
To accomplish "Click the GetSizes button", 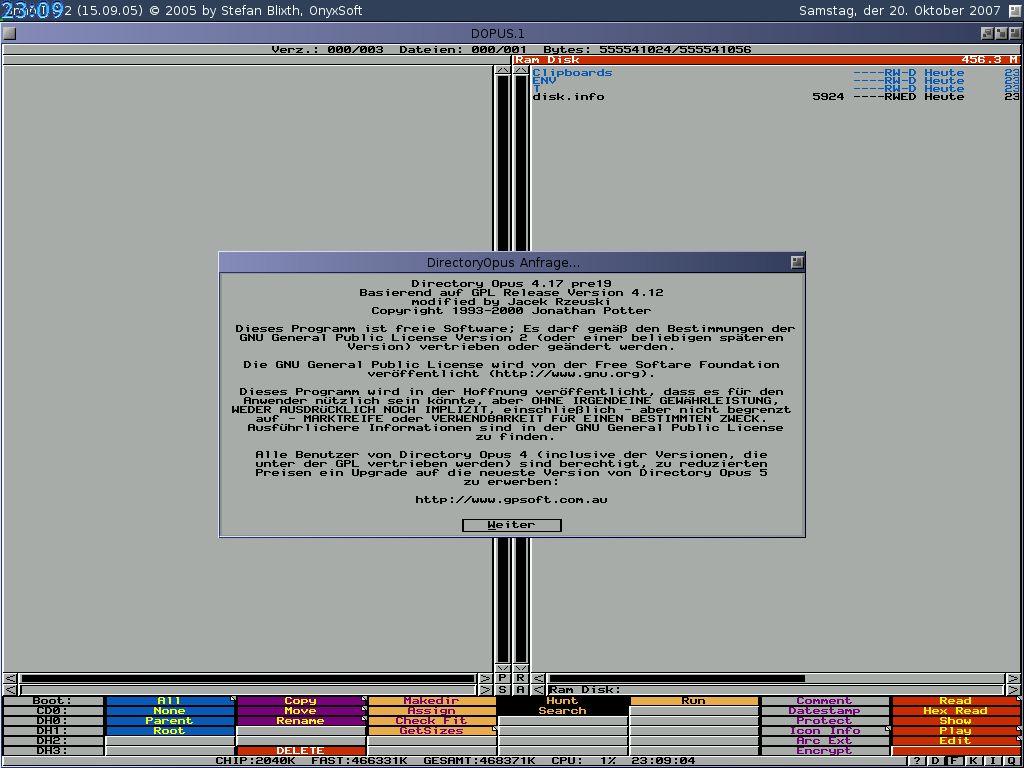I will (432, 731).
